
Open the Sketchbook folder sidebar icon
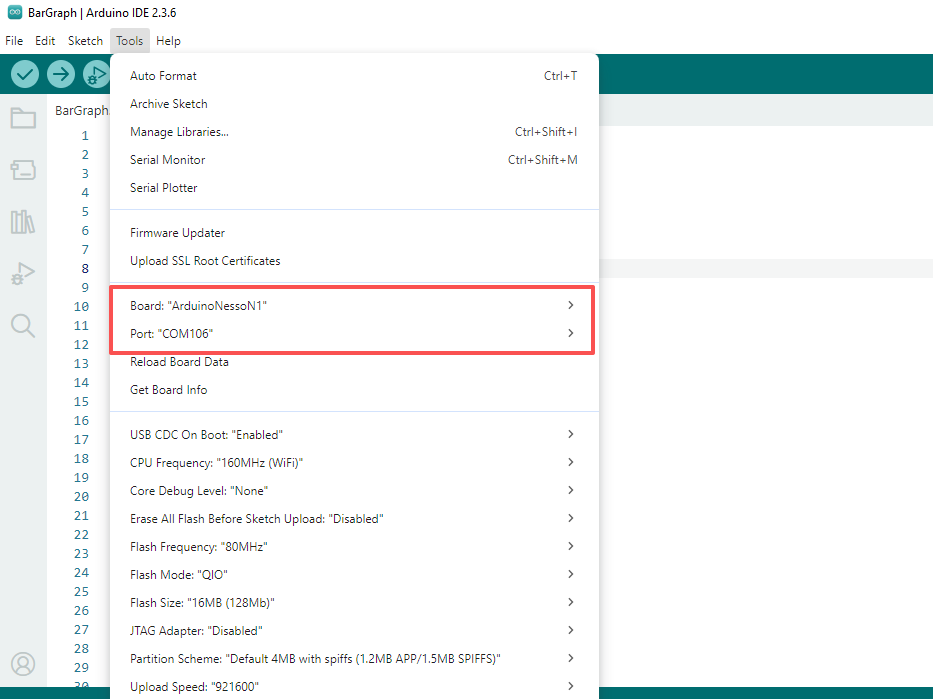[23, 119]
